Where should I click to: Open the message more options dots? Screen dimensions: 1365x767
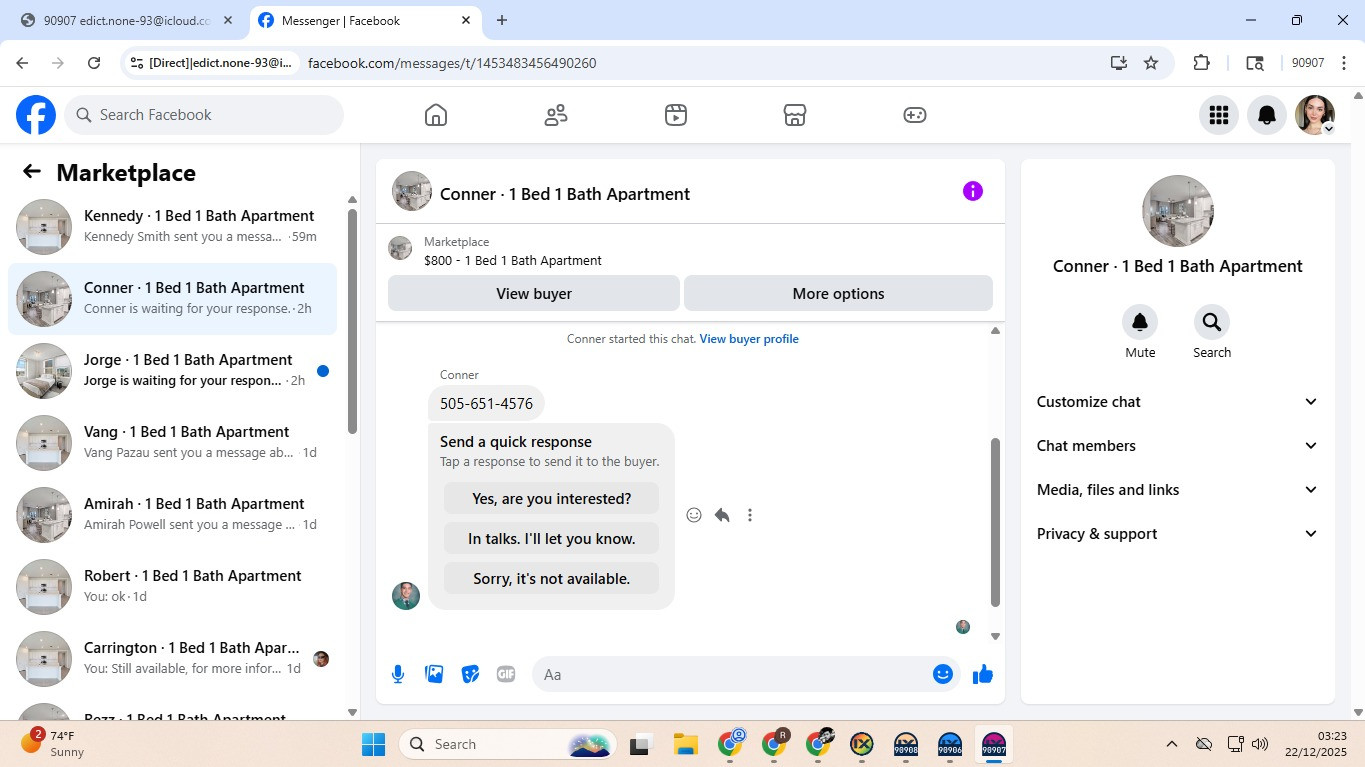pyautogui.click(x=750, y=515)
